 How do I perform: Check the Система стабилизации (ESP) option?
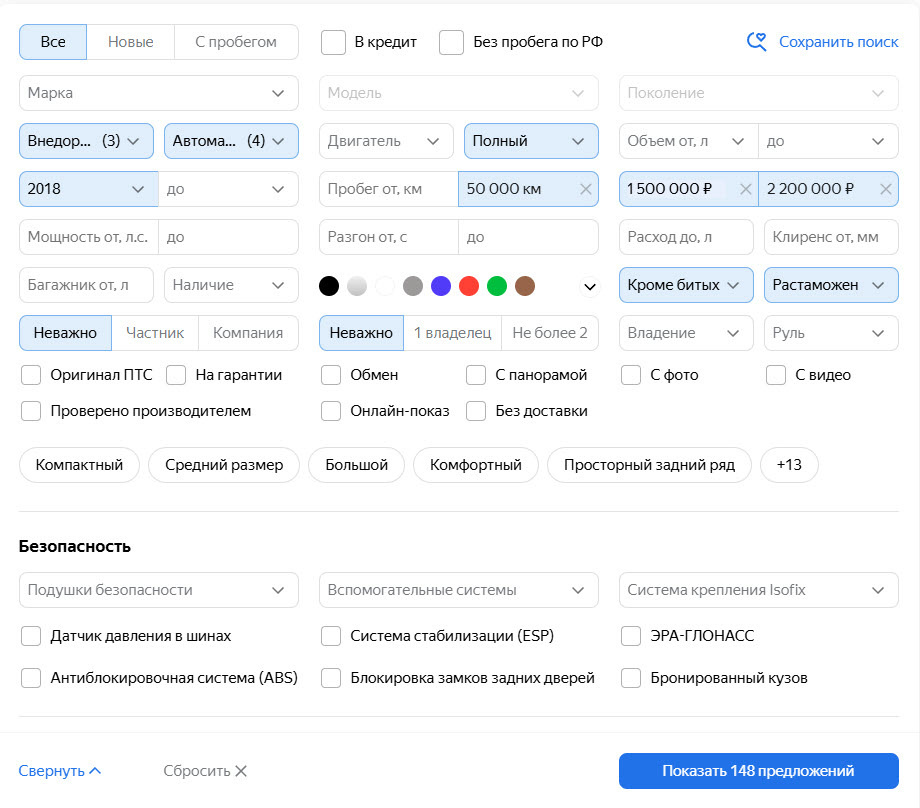click(331, 636)
